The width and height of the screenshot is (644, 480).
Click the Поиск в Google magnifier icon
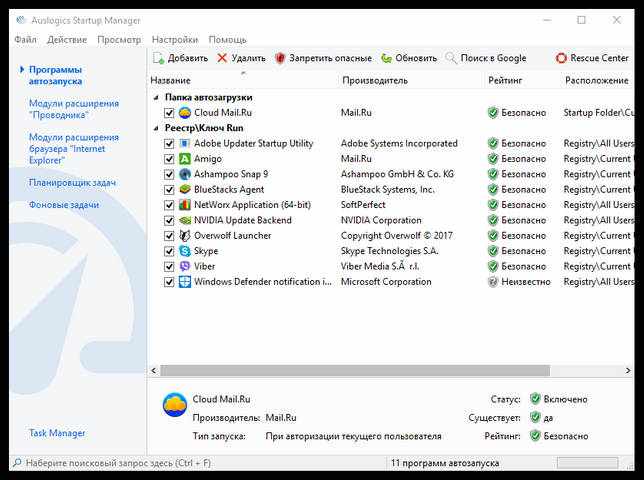click(x=451, y=58)
